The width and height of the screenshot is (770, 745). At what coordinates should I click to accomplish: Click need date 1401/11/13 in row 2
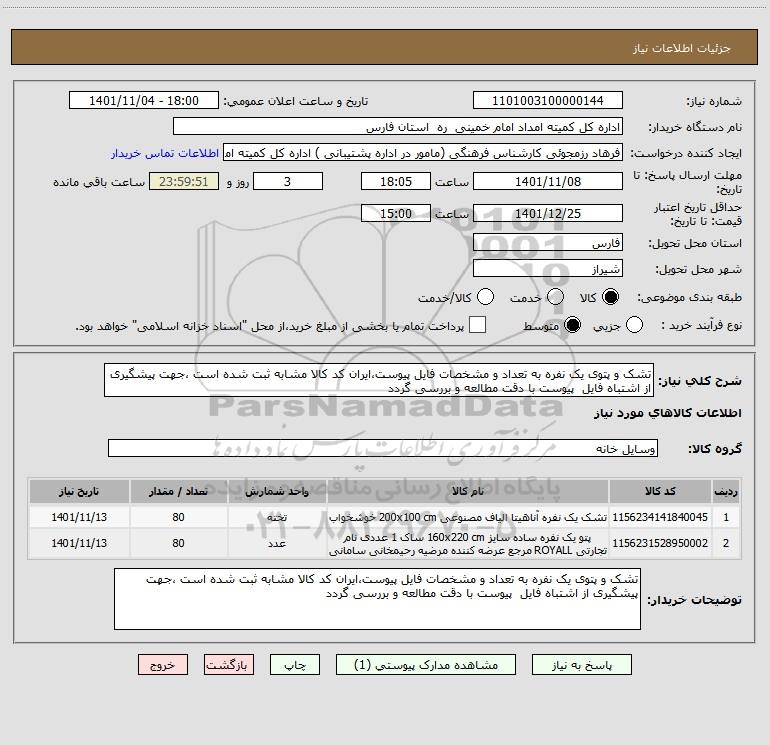coord(79,543)
